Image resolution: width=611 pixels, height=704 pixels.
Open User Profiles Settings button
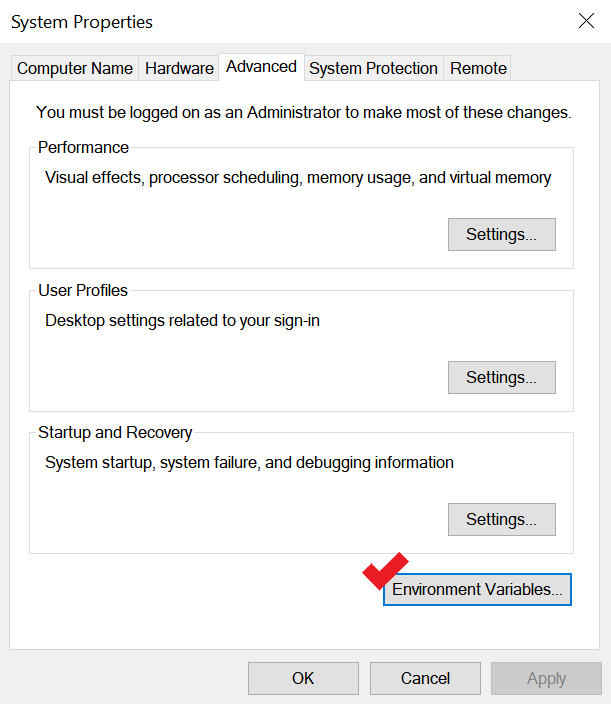click(501, 377)
